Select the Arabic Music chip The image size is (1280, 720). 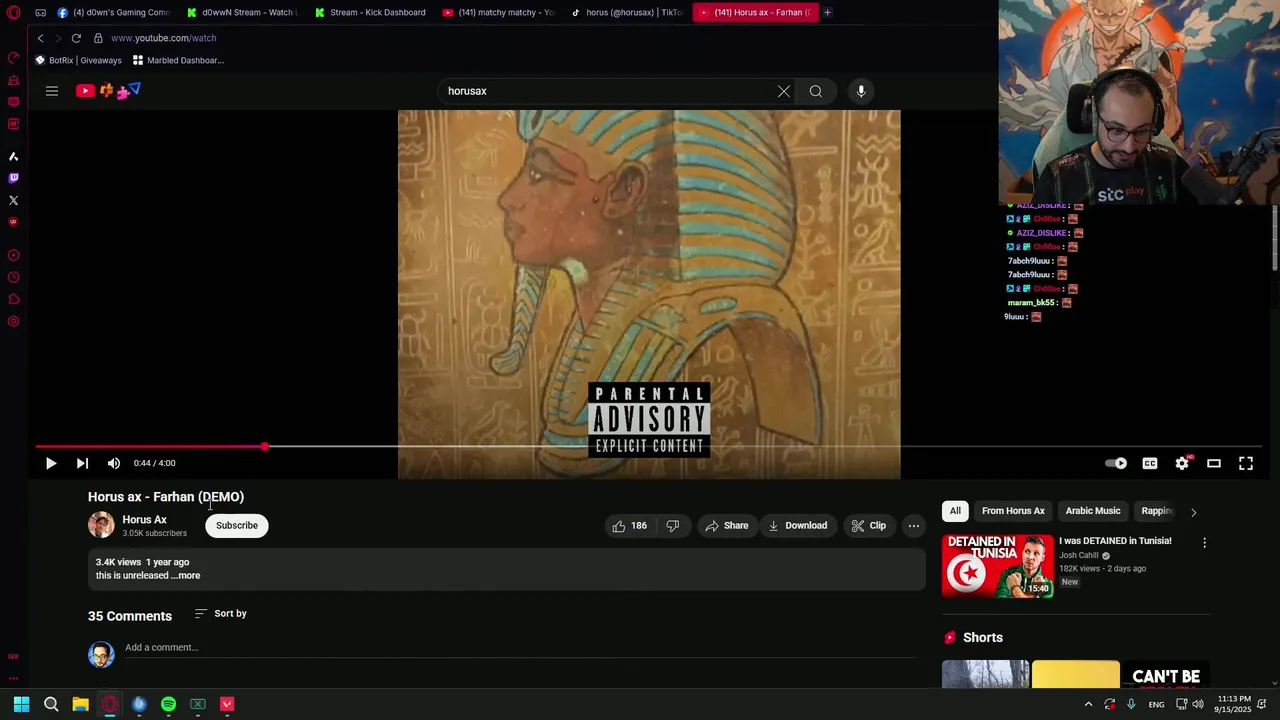pos(1093,511)
